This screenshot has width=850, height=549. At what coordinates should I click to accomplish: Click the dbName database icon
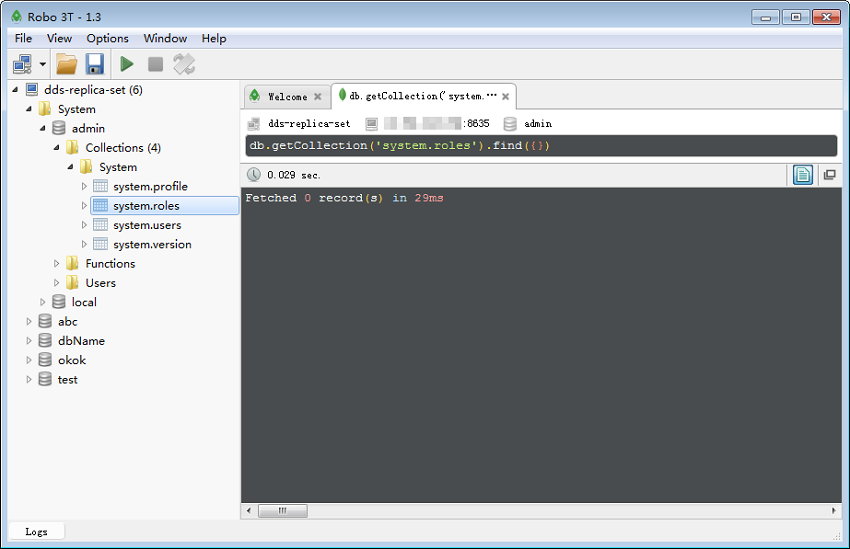click(45, 341)
